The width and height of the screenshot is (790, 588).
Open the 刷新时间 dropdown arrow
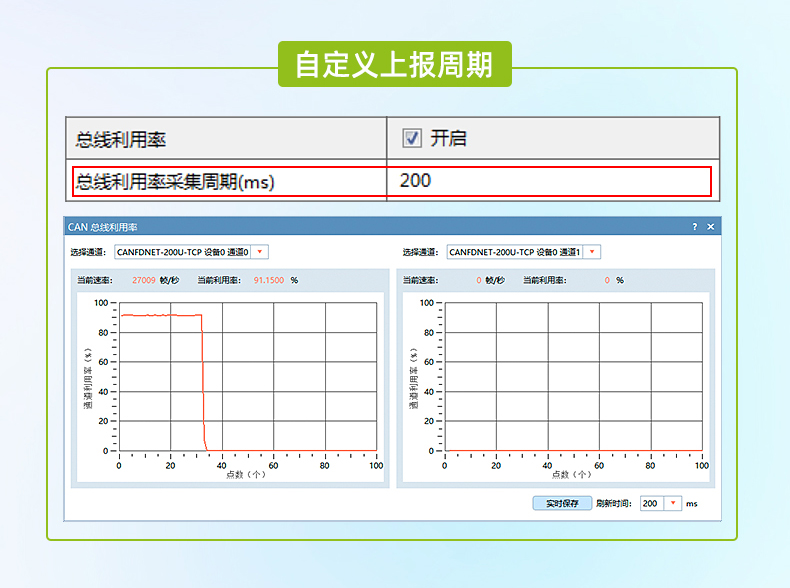(673, 503)
